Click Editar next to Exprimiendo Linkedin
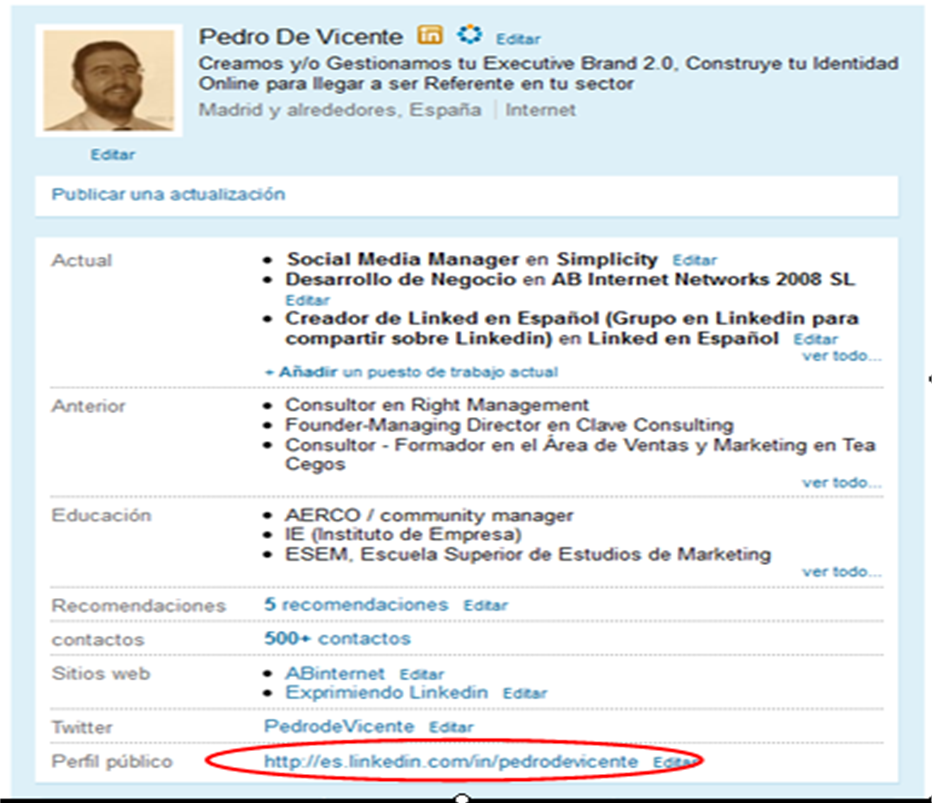The image size is (932, 803). coord(525,694)
